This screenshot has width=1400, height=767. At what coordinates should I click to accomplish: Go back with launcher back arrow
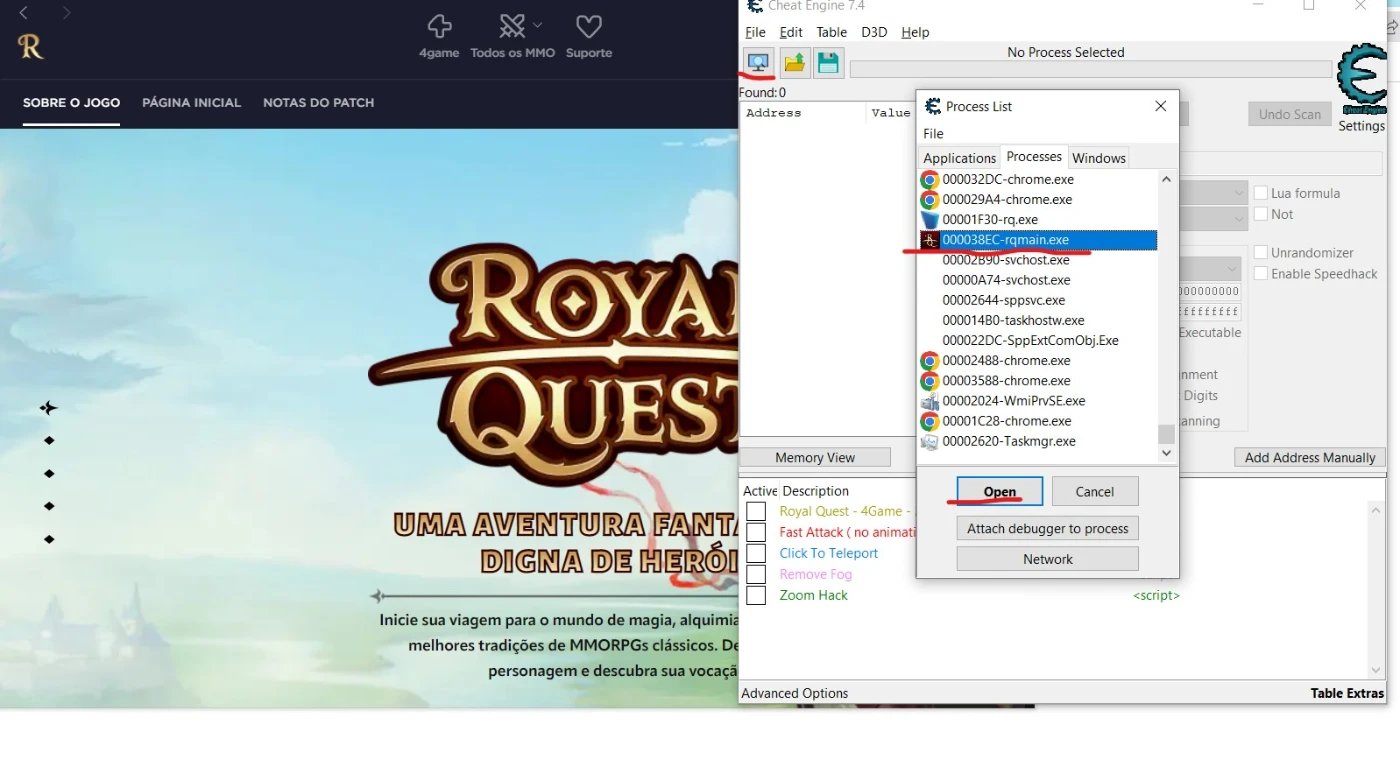[24, 13]
